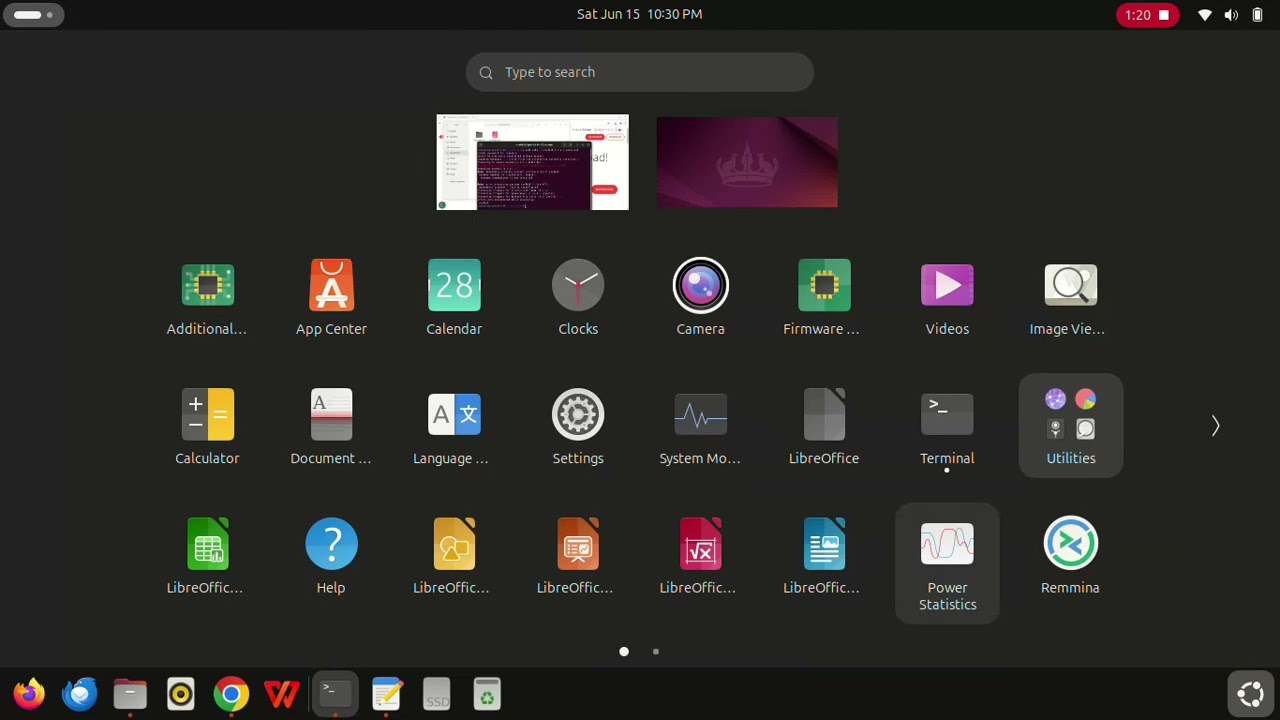Launch App Center
Image resolution: width=1280 pixels, height=720 pixels.
[331, 298]
